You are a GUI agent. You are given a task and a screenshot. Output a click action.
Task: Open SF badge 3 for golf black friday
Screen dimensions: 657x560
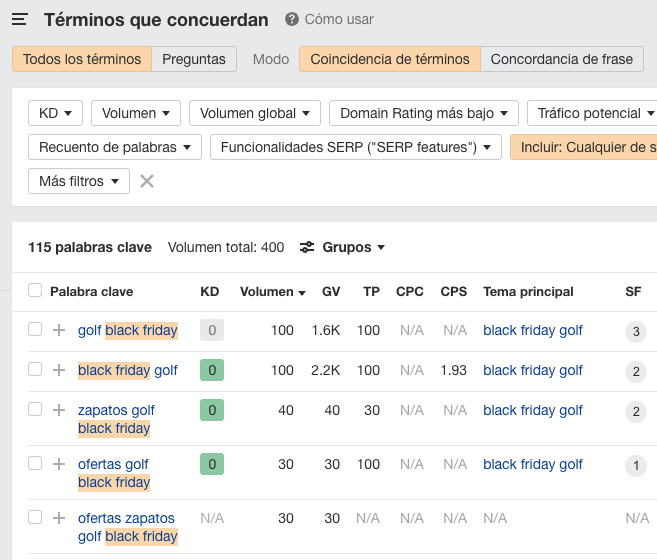(636, 332)
